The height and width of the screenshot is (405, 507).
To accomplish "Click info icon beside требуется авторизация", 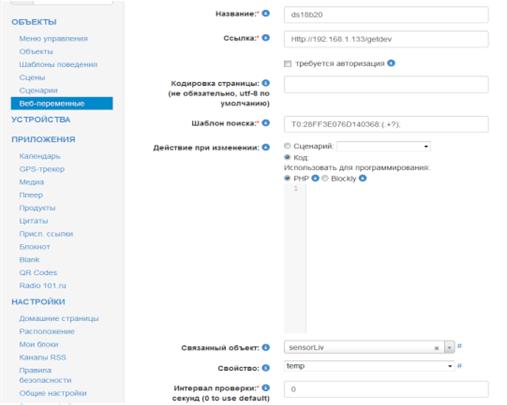I will tap(391, 63).
